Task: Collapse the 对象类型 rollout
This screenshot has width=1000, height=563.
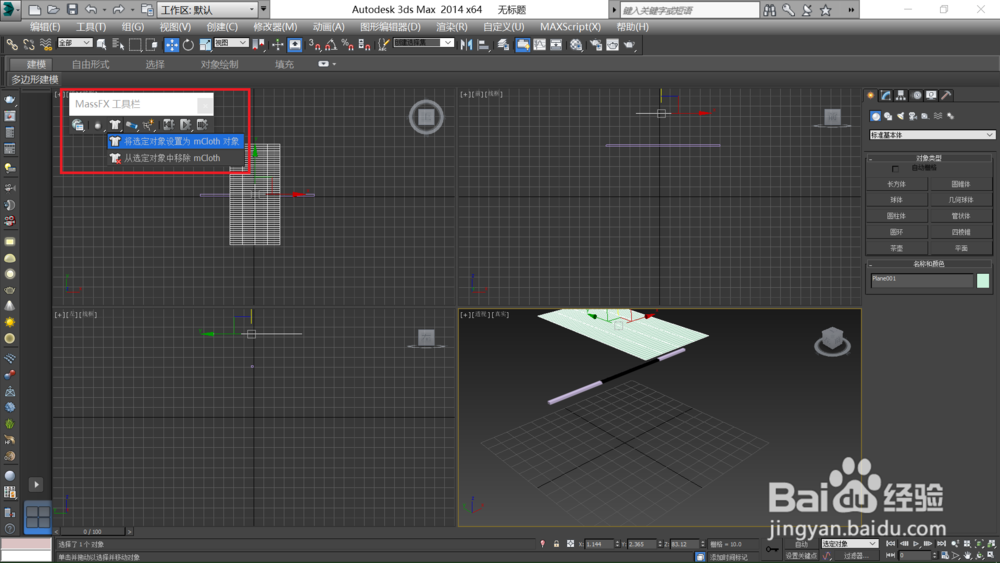Action: 929,158
